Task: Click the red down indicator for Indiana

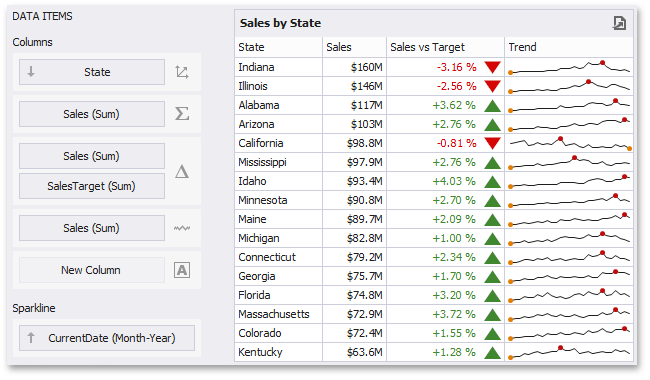Action: [492, 67]
